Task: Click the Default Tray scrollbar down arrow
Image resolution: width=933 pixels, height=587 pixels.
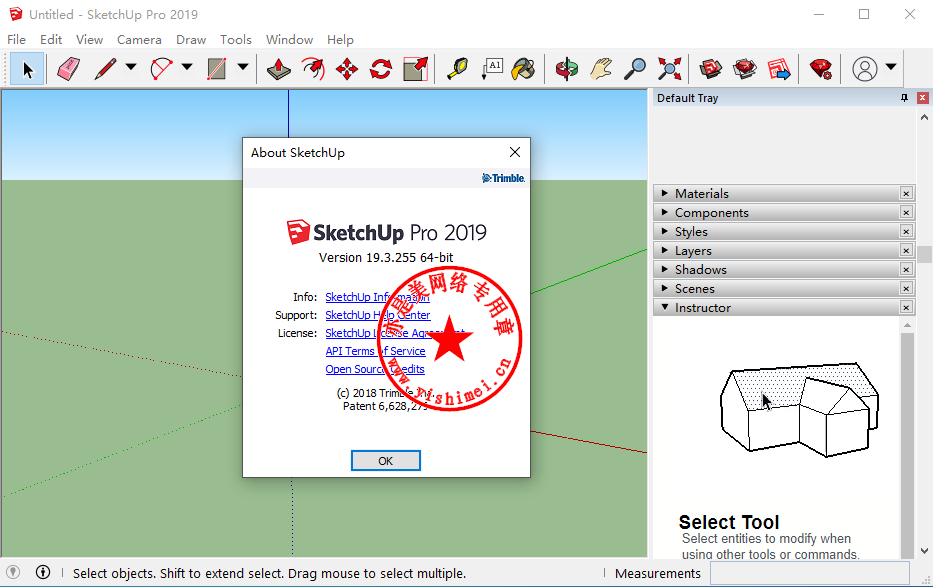Action: tap(924, 551)
